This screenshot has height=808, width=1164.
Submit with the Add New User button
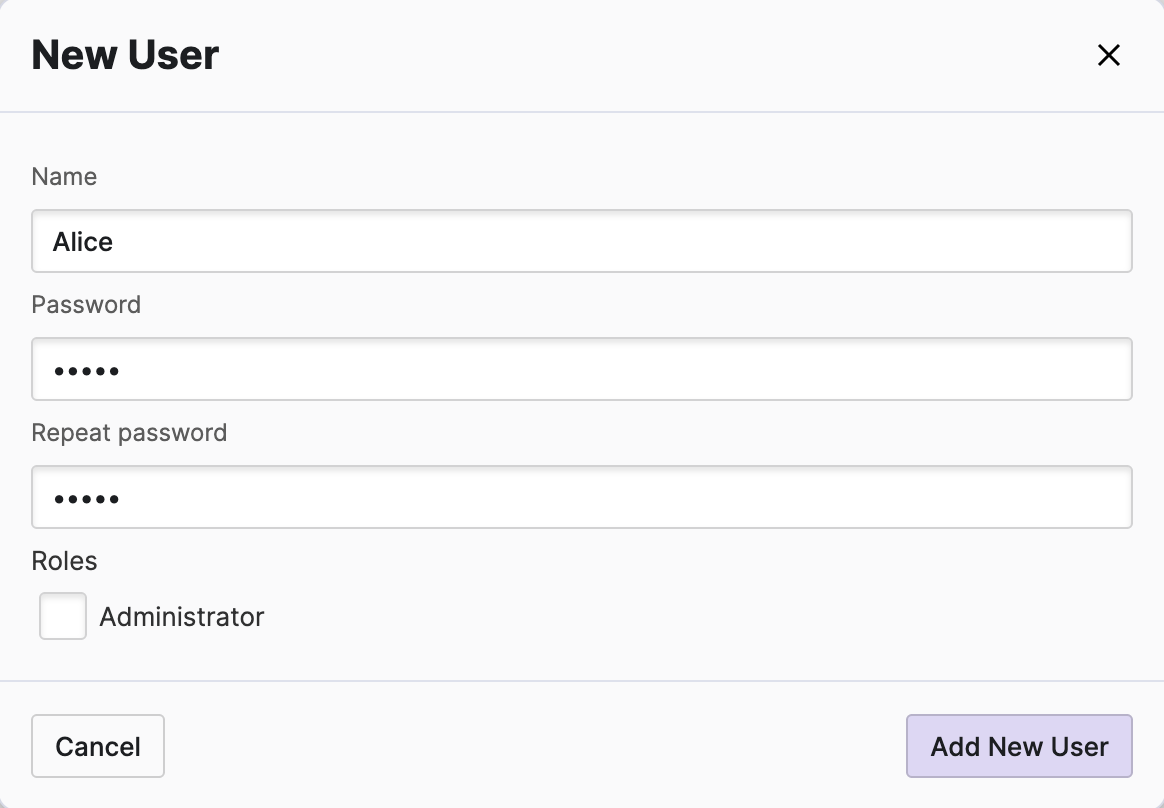coord(1018,746)
